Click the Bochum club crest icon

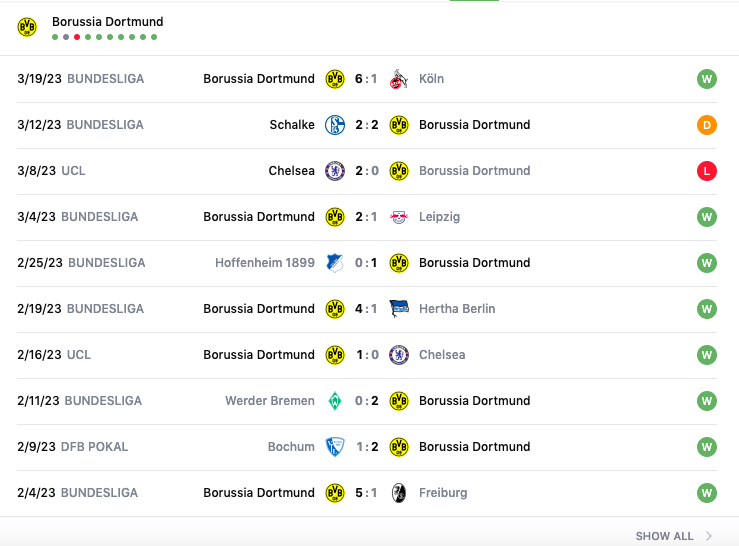pos(335,447)
